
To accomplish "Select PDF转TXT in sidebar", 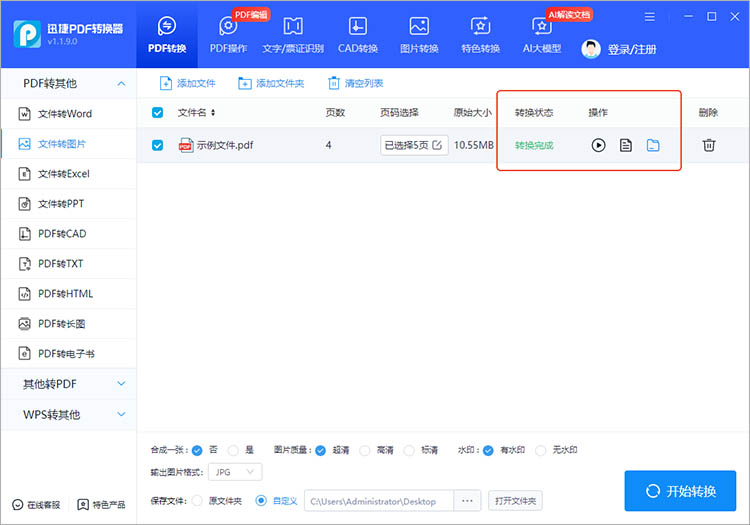I will coord(69,264).
